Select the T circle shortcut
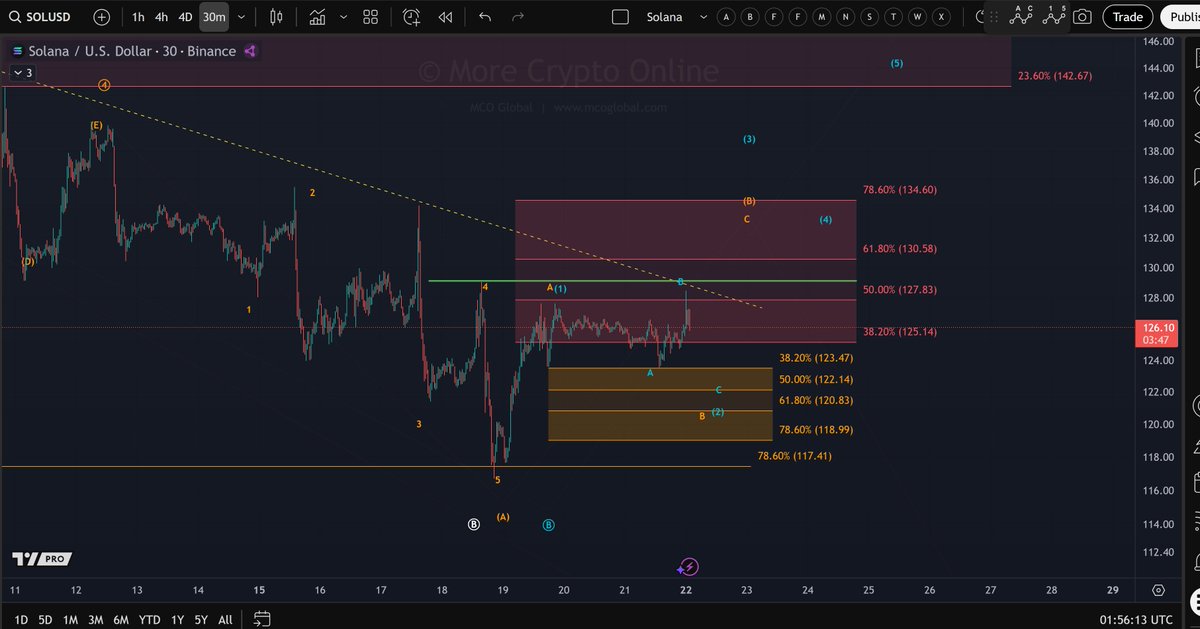The image size is (1200, 629). [x=893, y=17]
